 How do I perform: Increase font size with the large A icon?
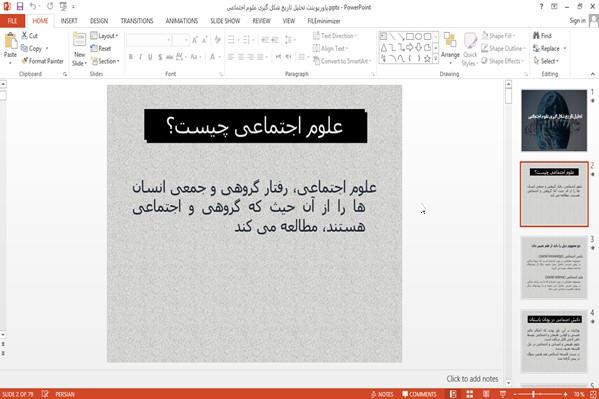click(x=195, y=40)
